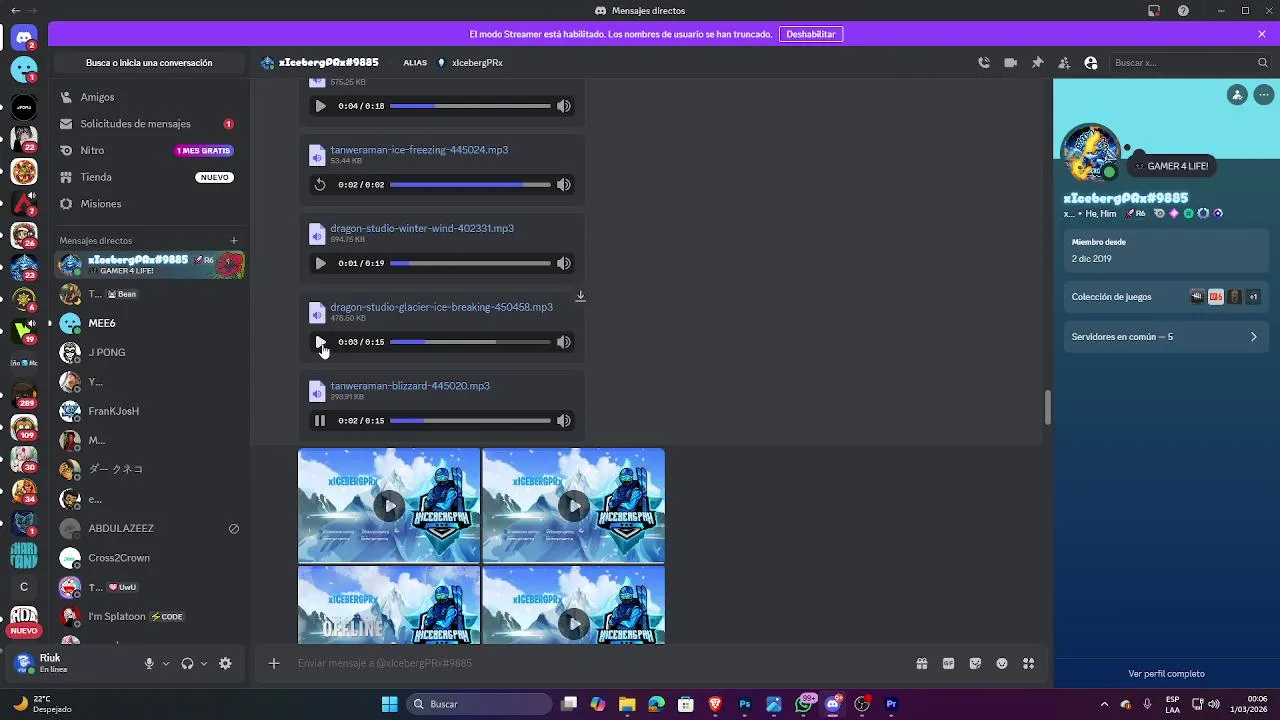Open Premiere Pro from taskbar

pyautogui.click(x=891, y=704)
